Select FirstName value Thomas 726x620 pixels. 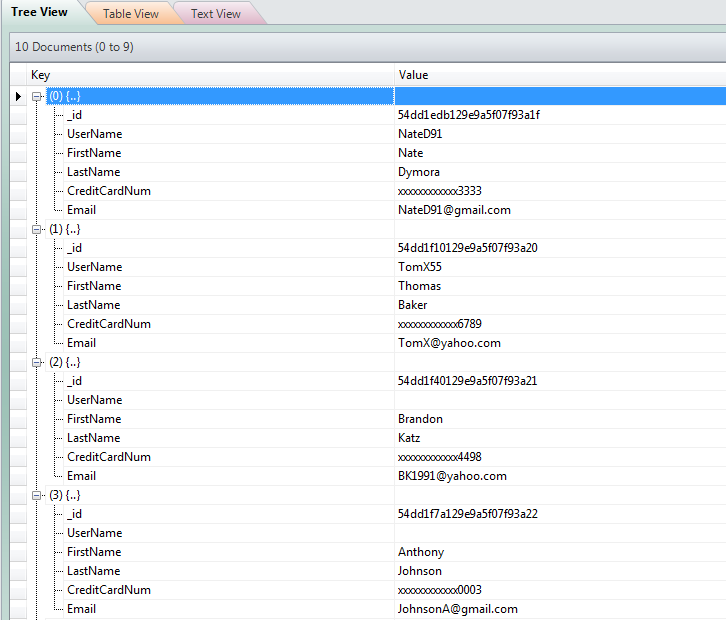[x=419, y=286]
